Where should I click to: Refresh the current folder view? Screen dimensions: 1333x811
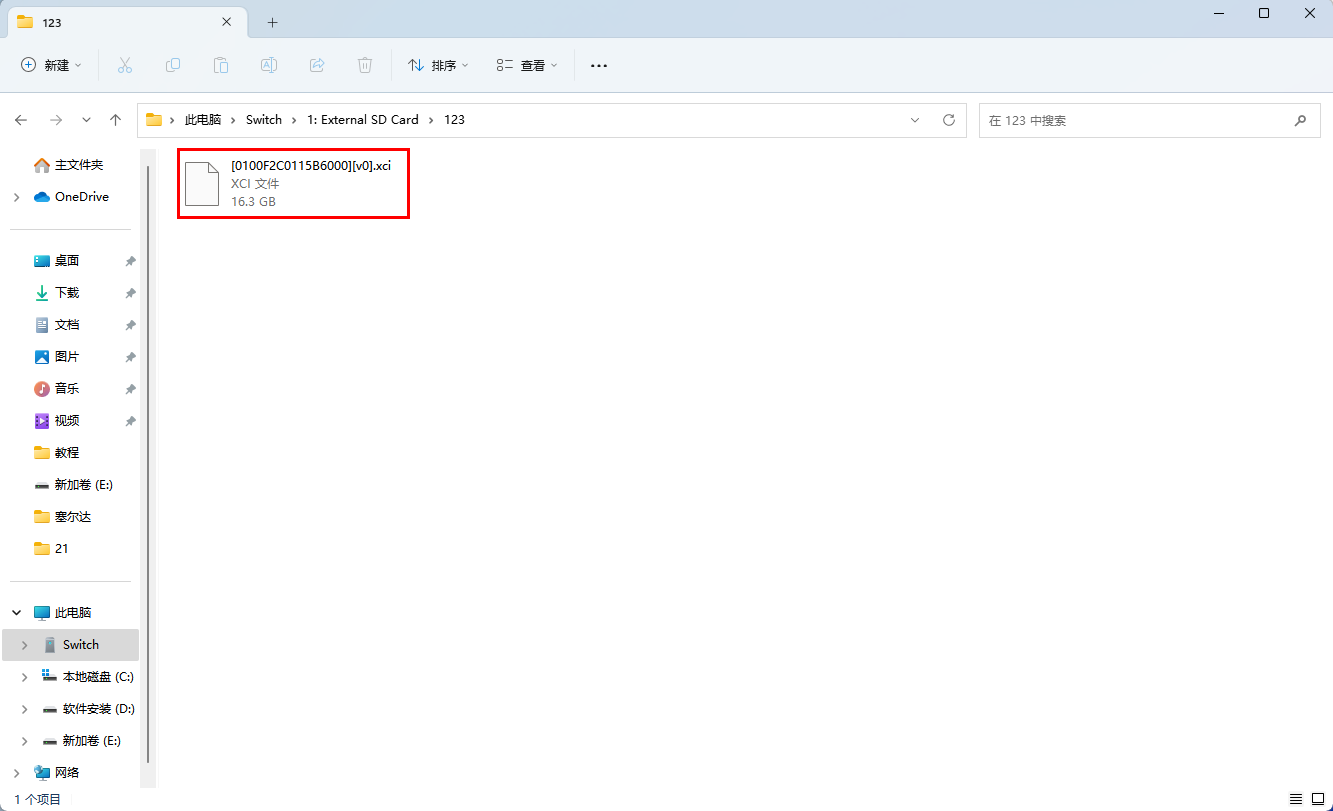[949, 120]
